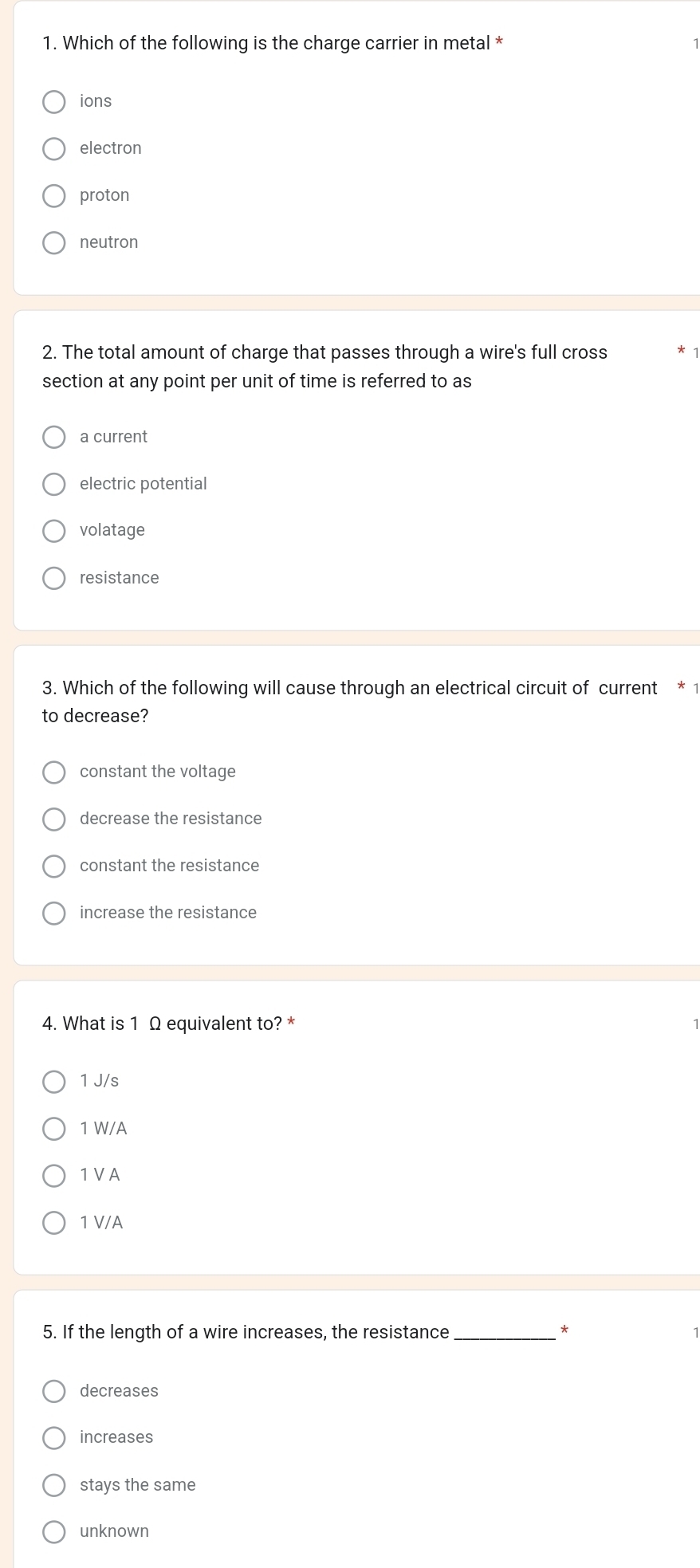Pick '1 V/A' as ohm equivalent
Screen dimensions: 700x1568
tap(53, 1222)
